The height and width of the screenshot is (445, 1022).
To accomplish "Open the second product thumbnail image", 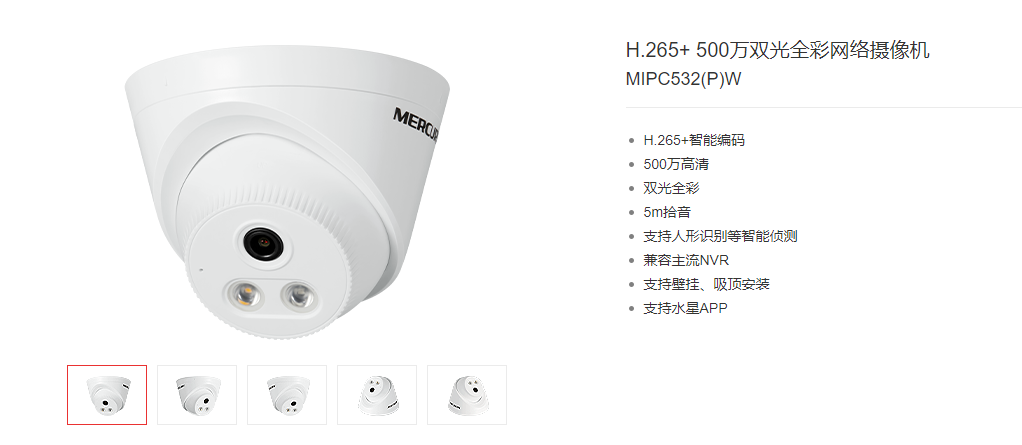I will click(197, 395).
